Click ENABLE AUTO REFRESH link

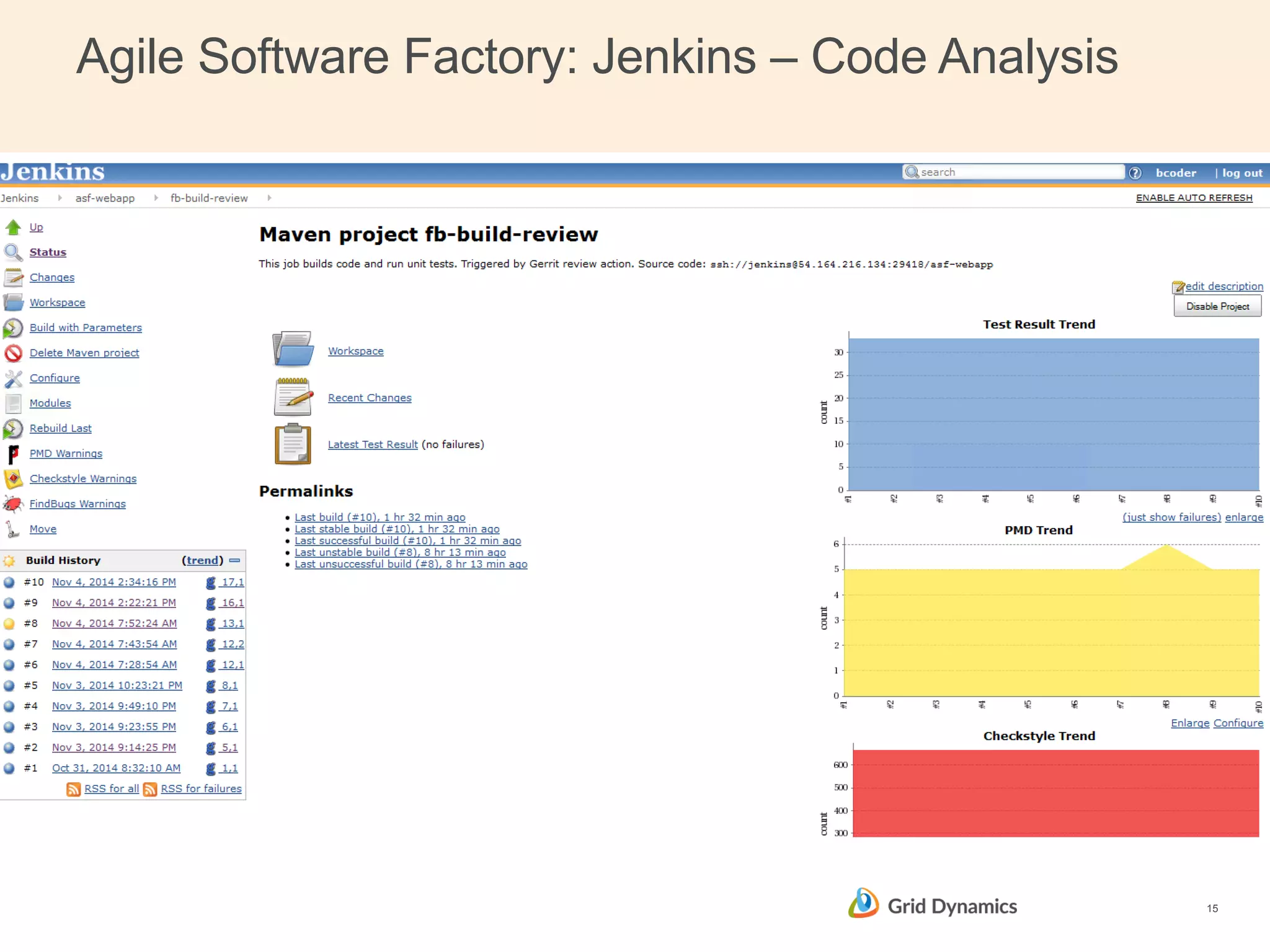(x=1194, y=198)
